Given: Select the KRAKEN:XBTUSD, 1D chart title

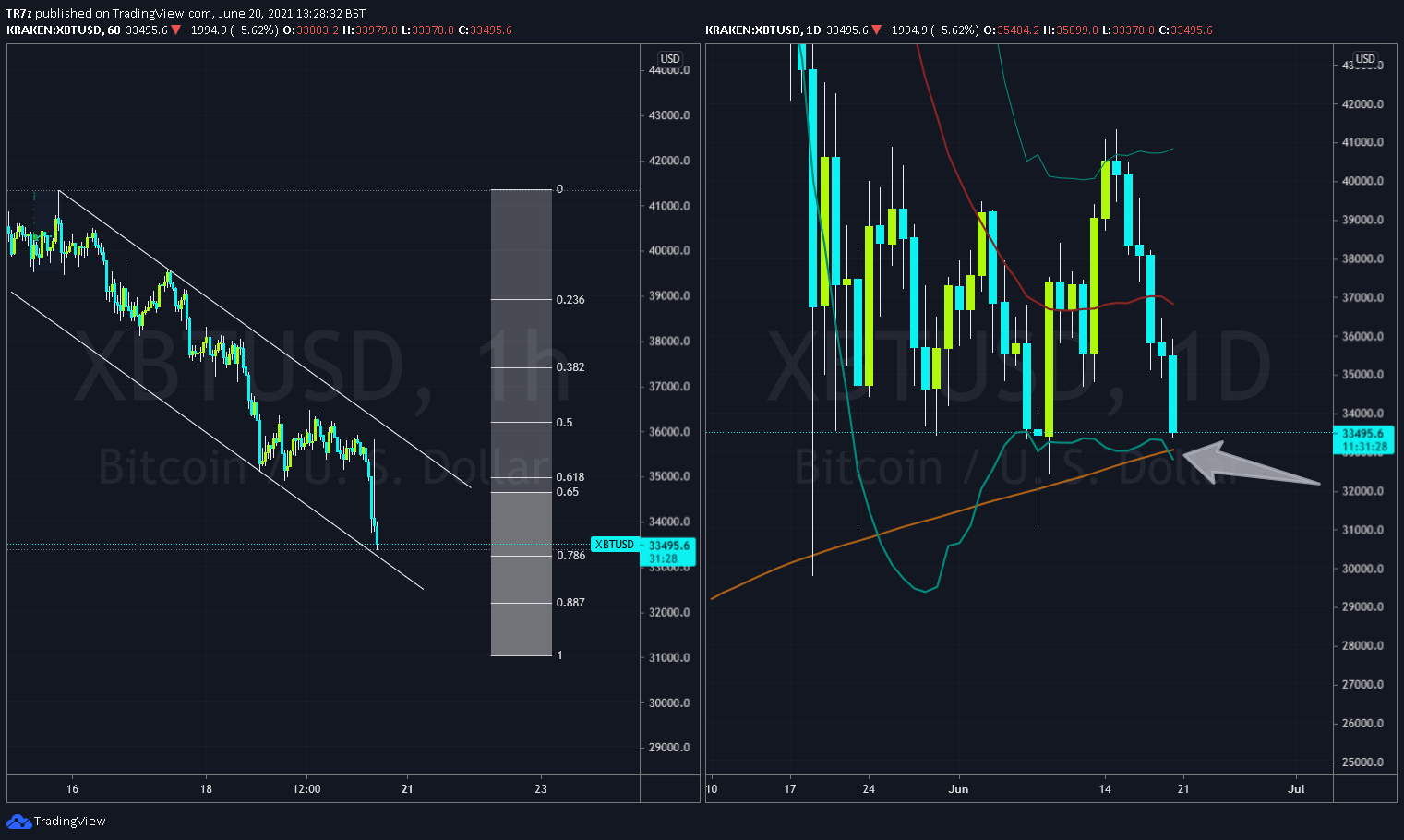Looking at the screenshot, I should (763, 30).
